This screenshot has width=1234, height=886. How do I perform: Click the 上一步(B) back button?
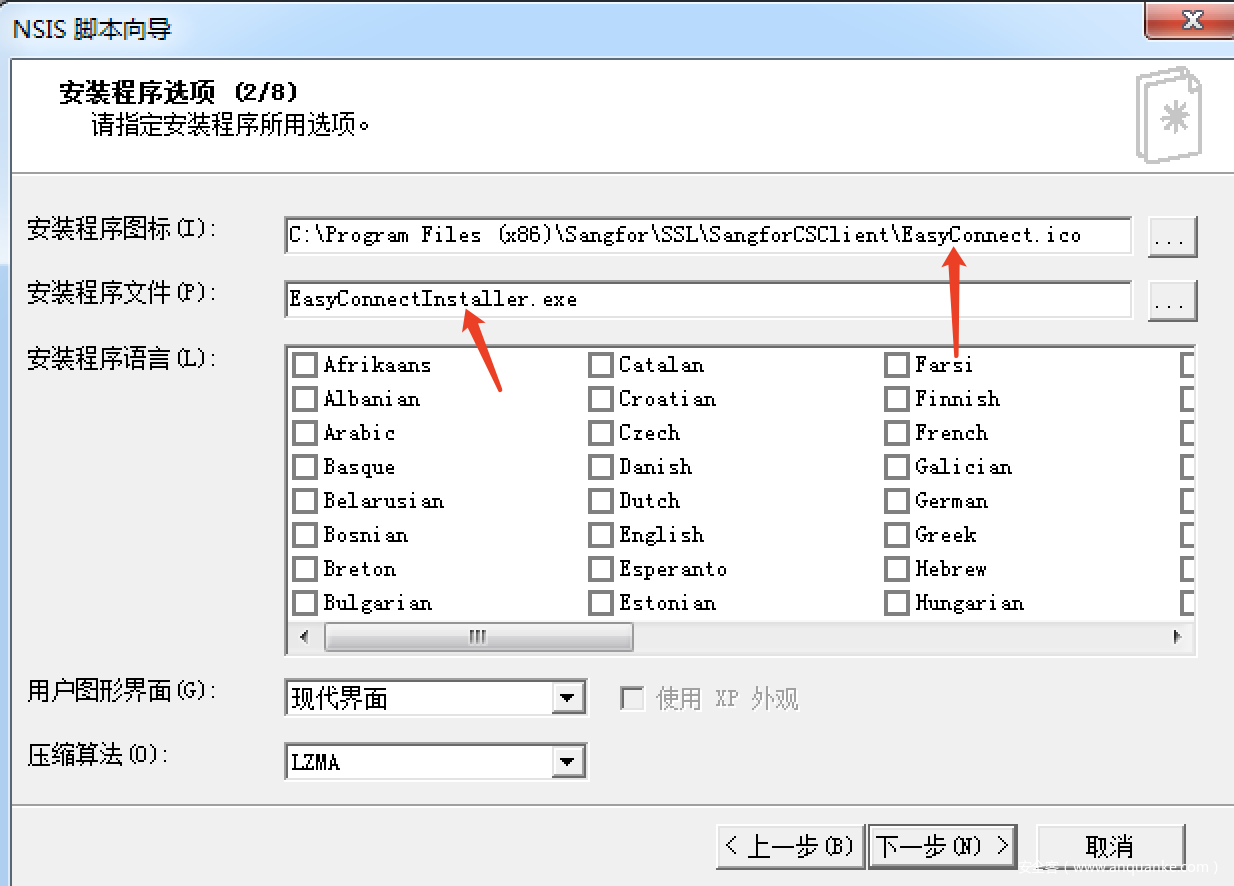(x=790, y=846)
